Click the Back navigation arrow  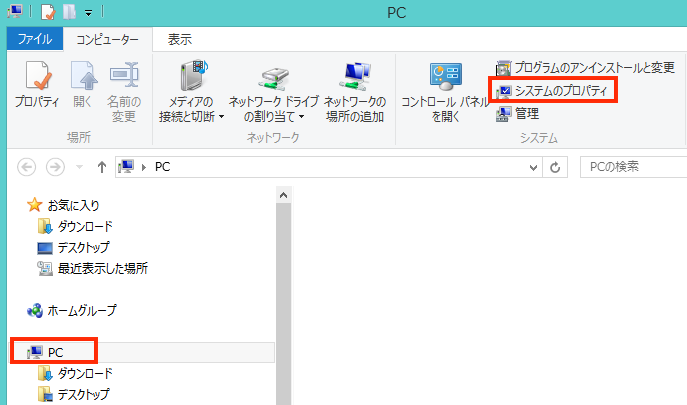coord(26,167)
